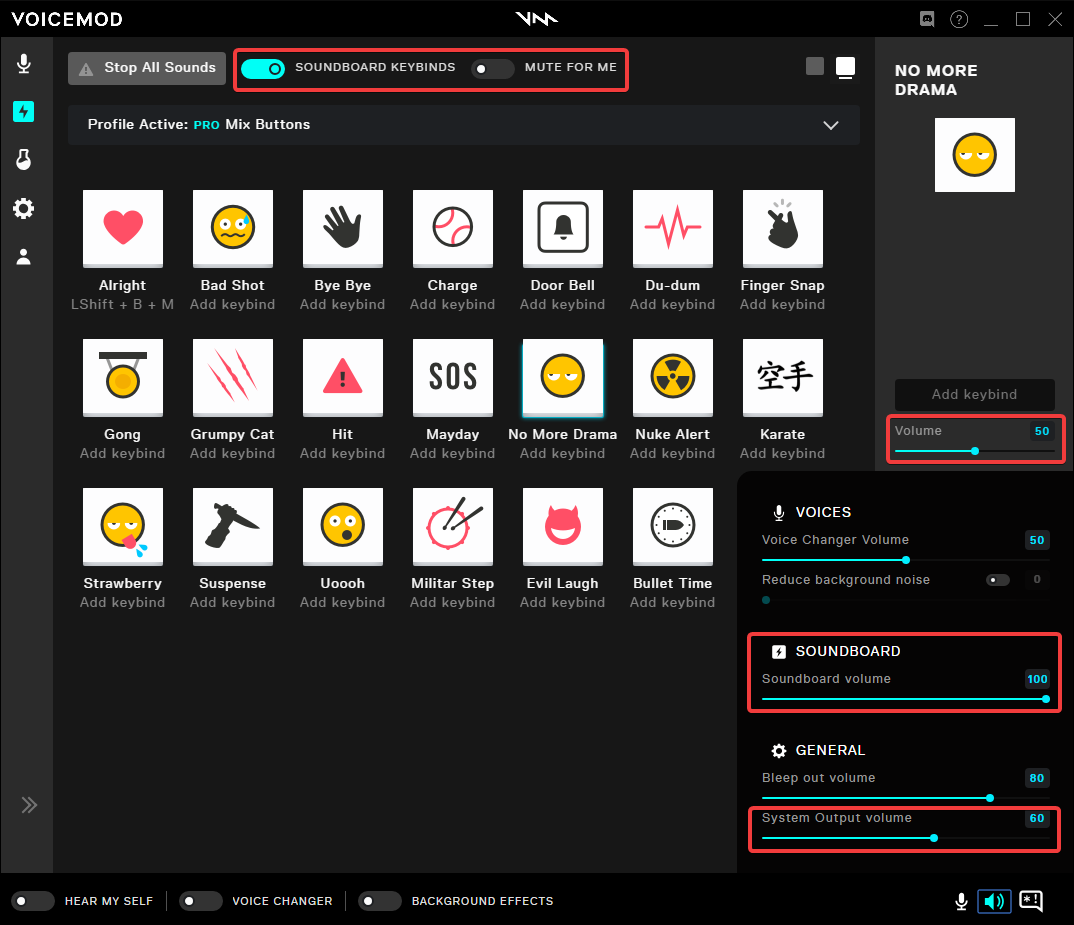1074x925 pixels.
Task: Select the No More Drama sound tile
Action: (x=563, y=378)
